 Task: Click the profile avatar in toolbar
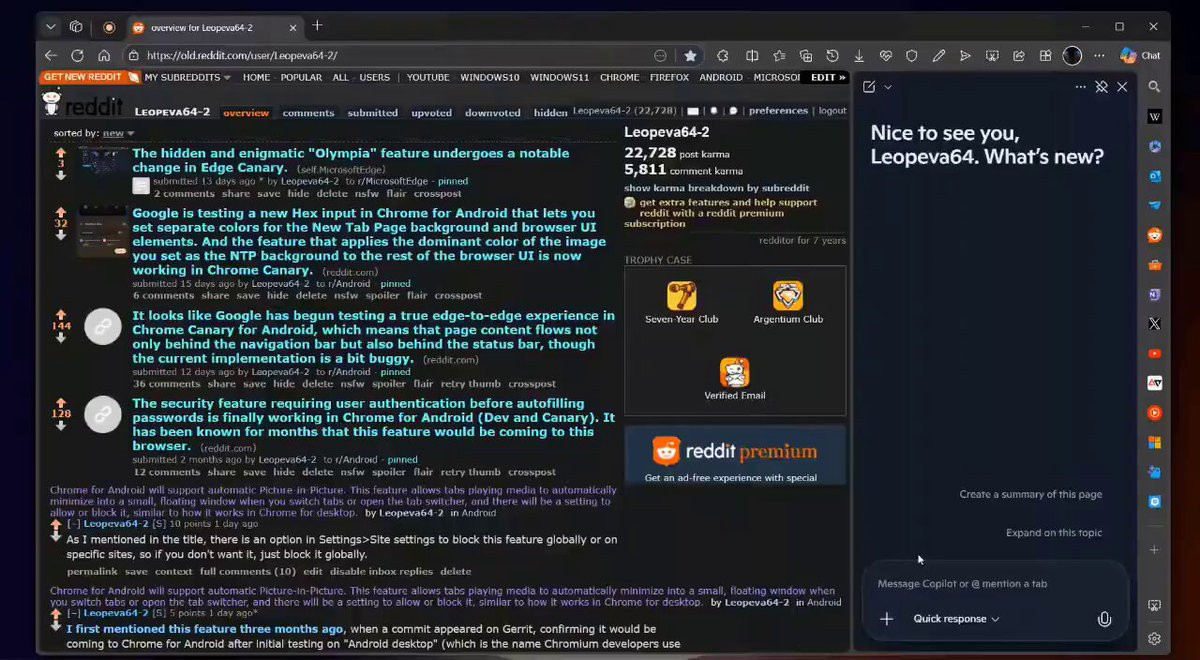click(x=1072, y=56)
